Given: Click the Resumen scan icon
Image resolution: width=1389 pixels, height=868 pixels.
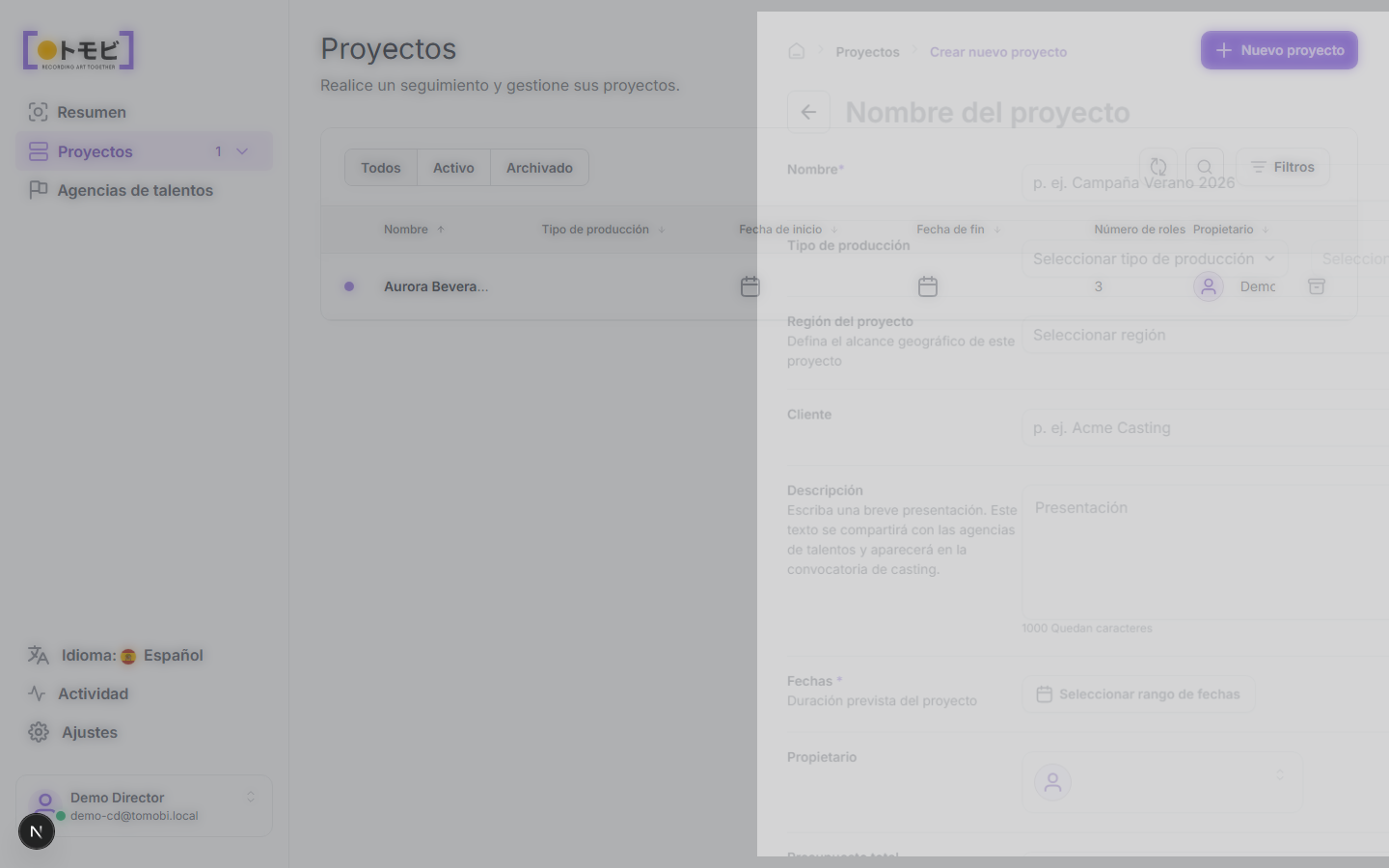Looking at the screenshot, I should pyautogui.click(x=38, y=112).
